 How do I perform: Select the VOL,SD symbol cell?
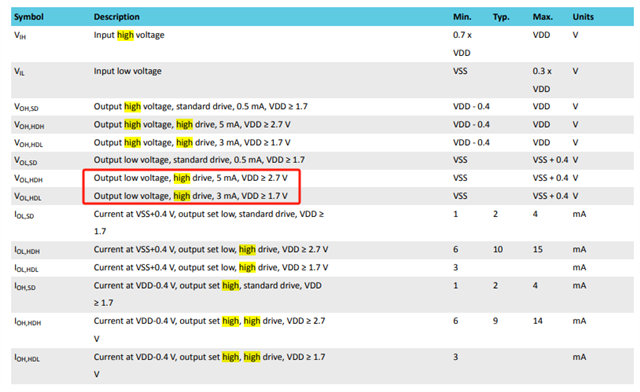pyautogui.click(x=25, y=161)
